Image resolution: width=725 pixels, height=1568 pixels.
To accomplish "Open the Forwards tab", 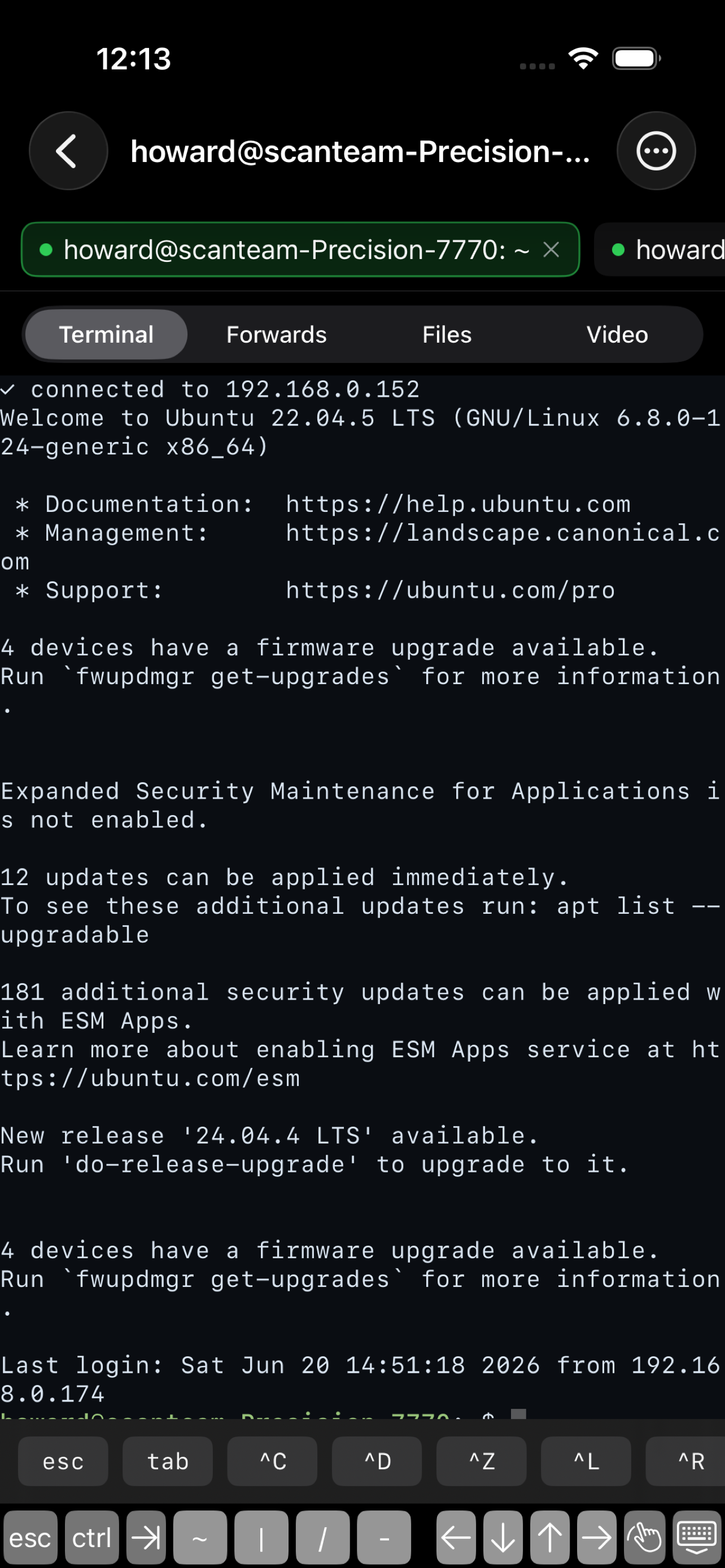I will pyautogui.click(x=276, y=334).
